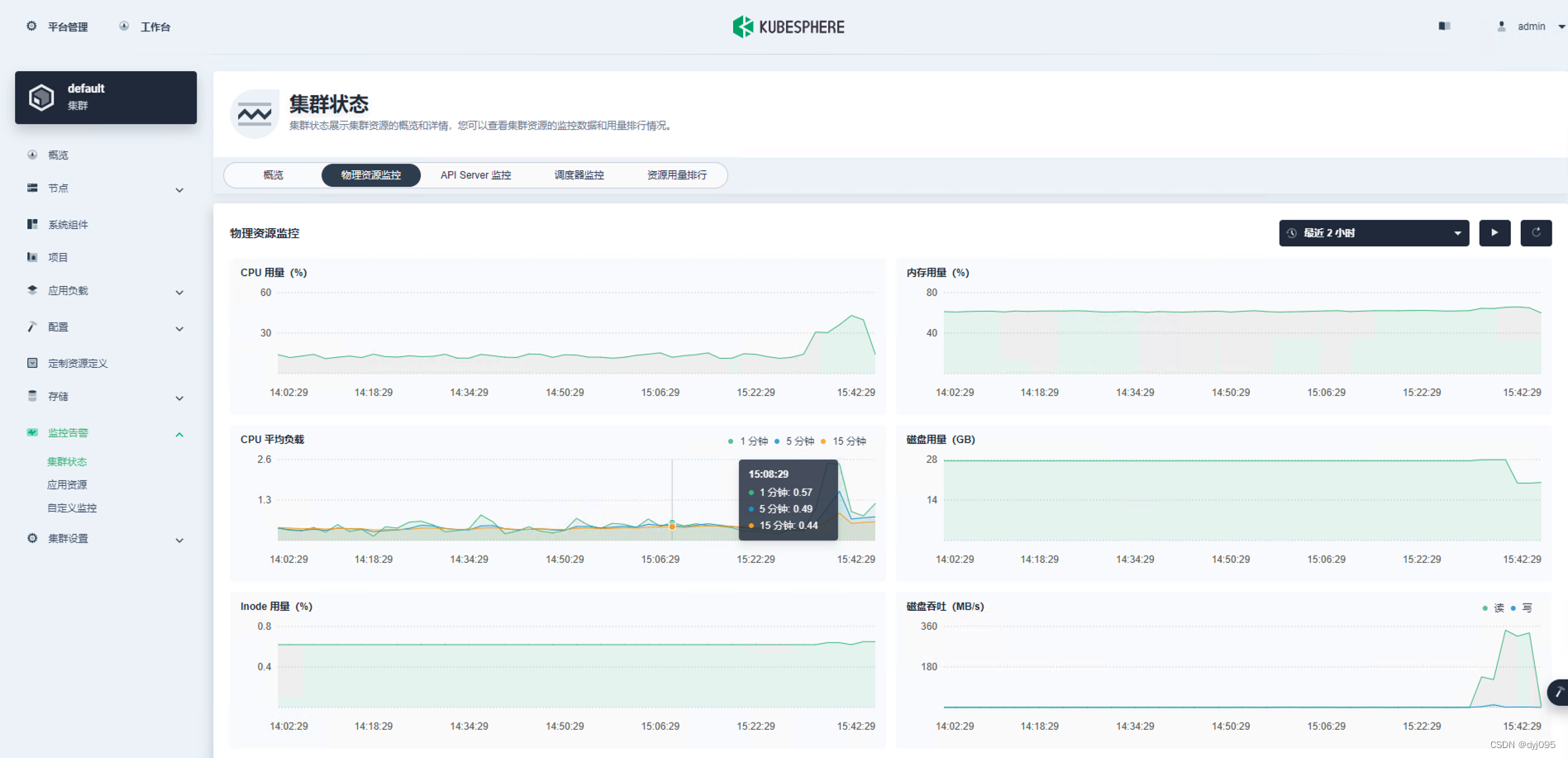This screenshot has width=1568, height=758.
Task: Open the 工作台 link
Action: (155, 27)
